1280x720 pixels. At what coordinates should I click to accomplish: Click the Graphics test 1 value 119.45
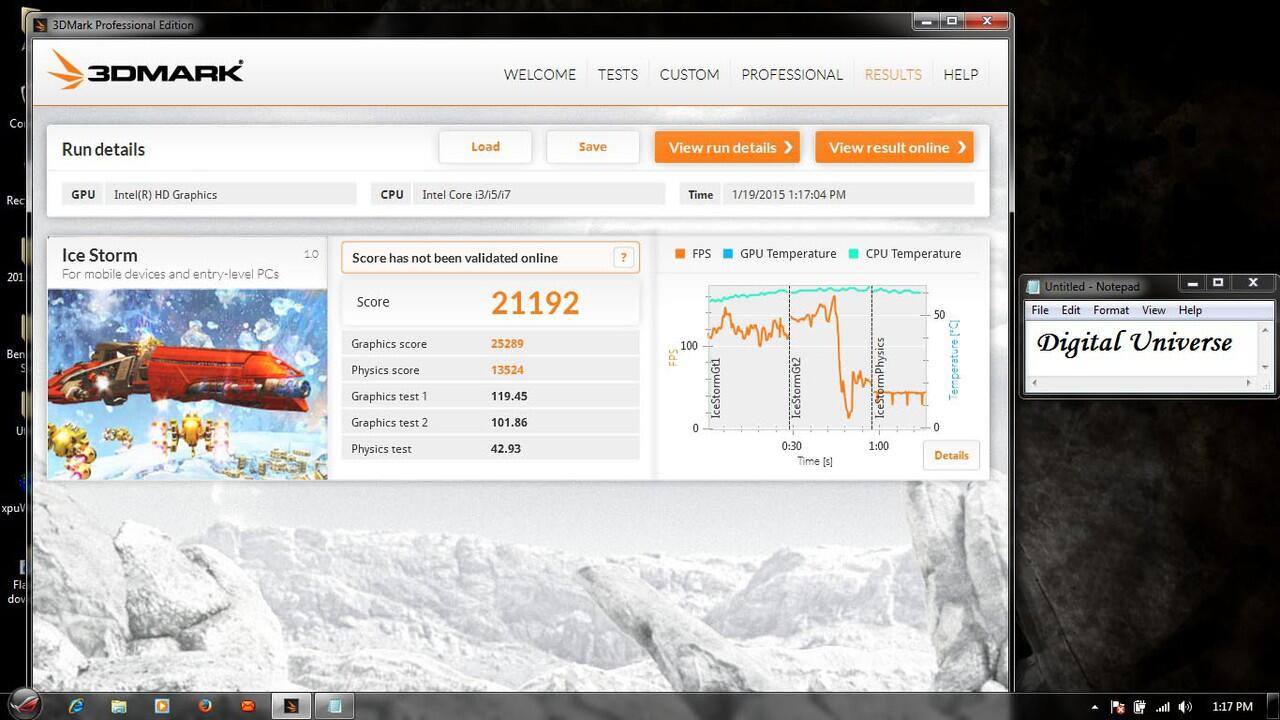click(x=509, y=396)
